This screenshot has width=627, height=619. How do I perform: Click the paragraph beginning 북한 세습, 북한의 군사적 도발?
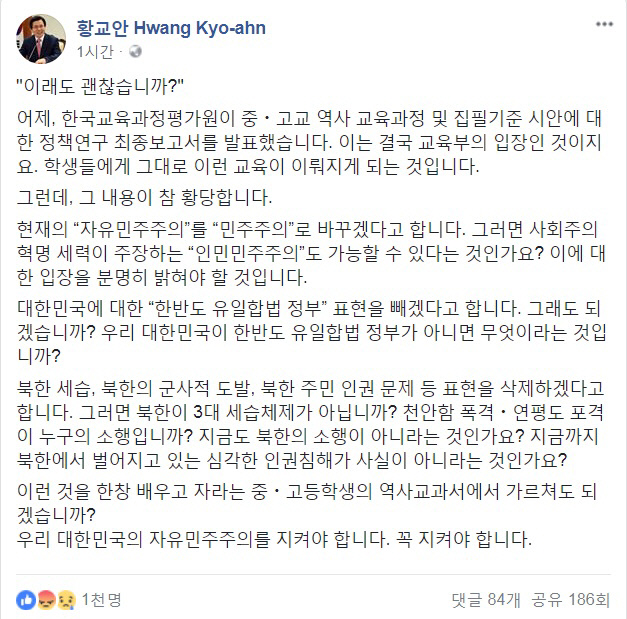[310, 424]
